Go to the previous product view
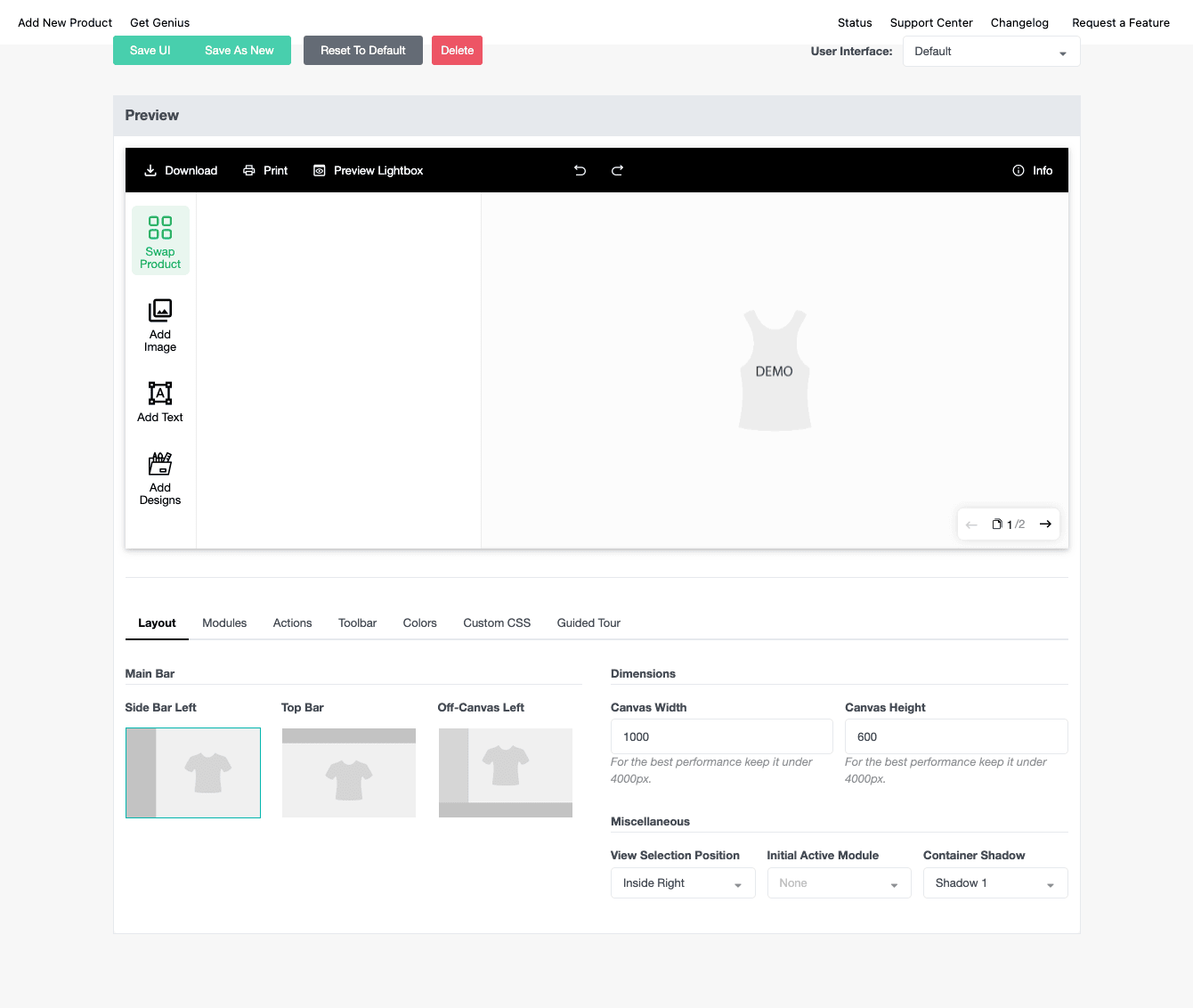Image resolution: width=1193 pixels, height=1008 pixels. pyautogui.click(x=971, y=524)
